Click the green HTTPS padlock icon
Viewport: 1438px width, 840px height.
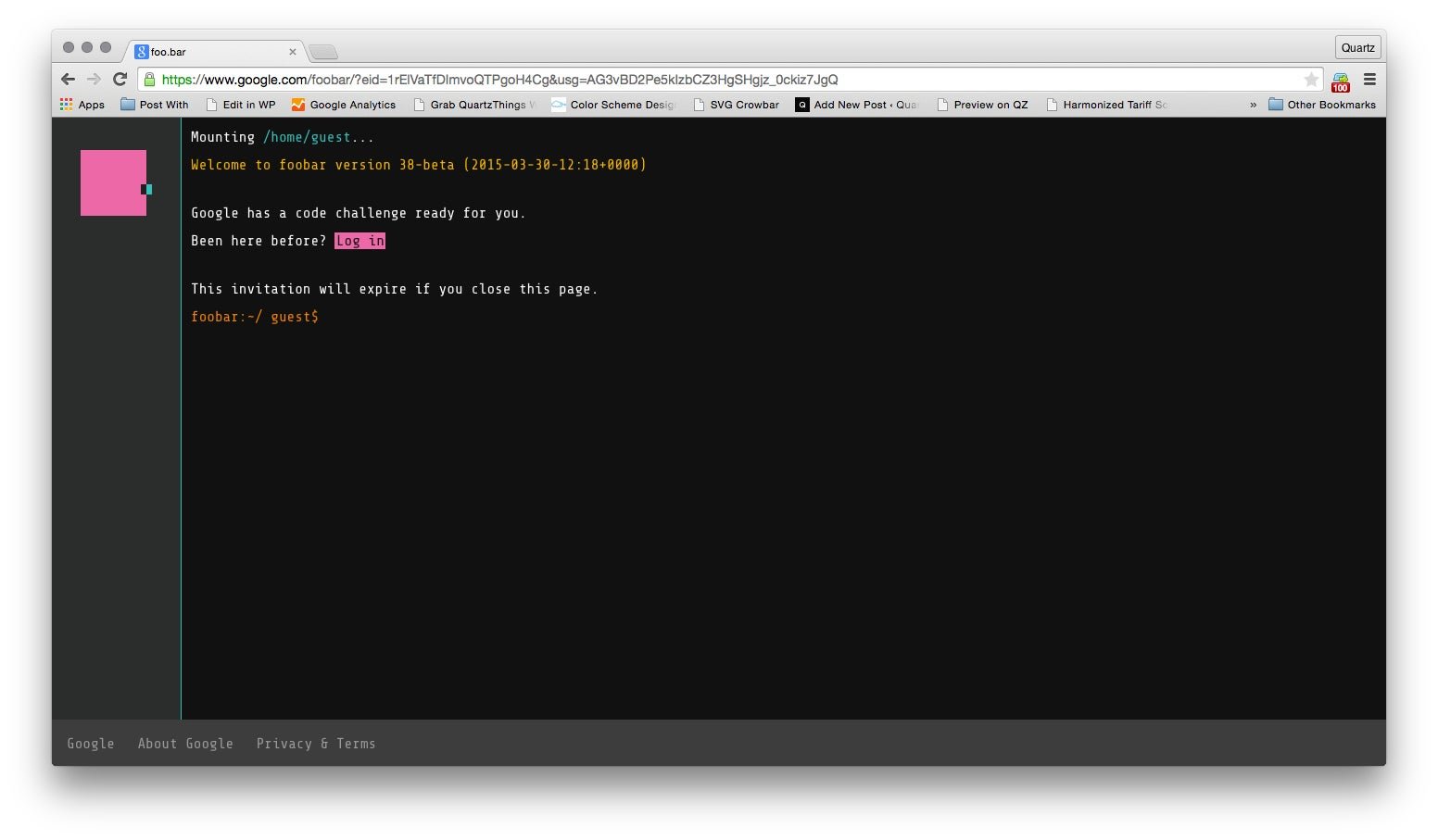point(149,80)
